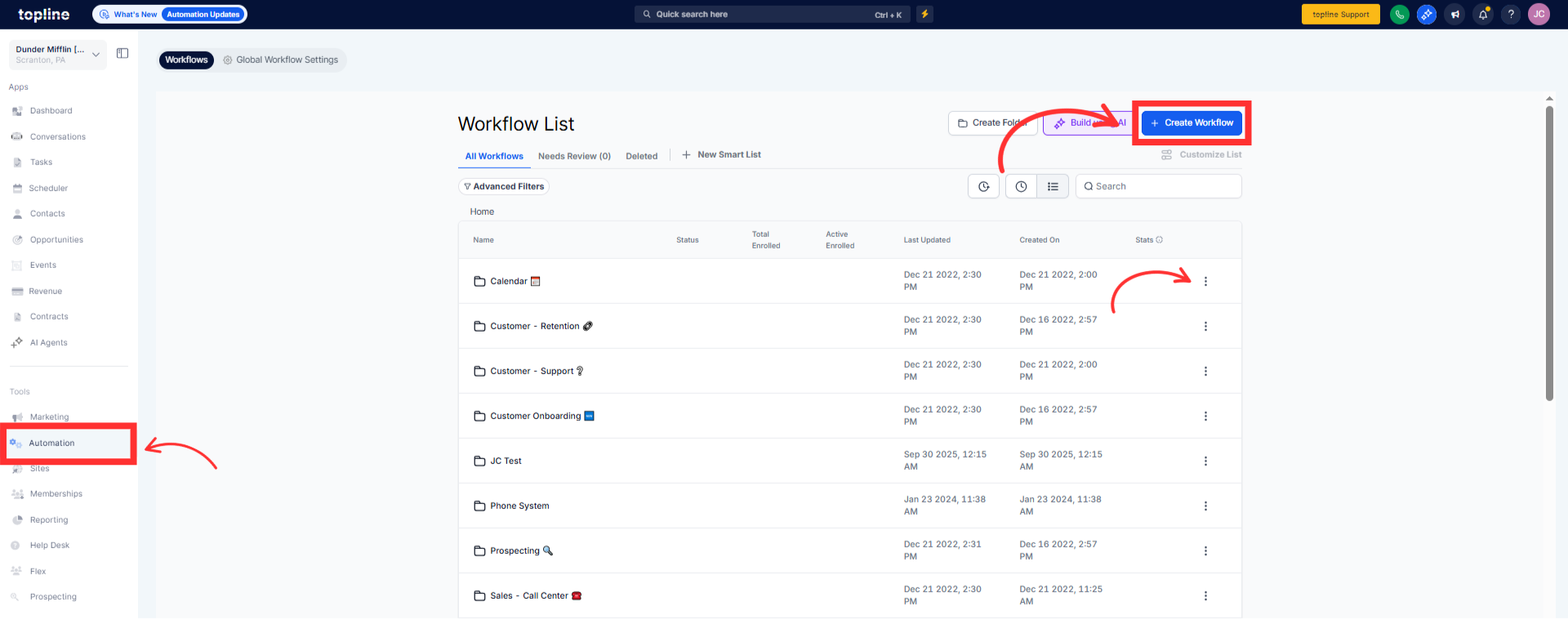Open three-dot menu for Calendar folder
1568x620 pixels.
[1205, 282]
